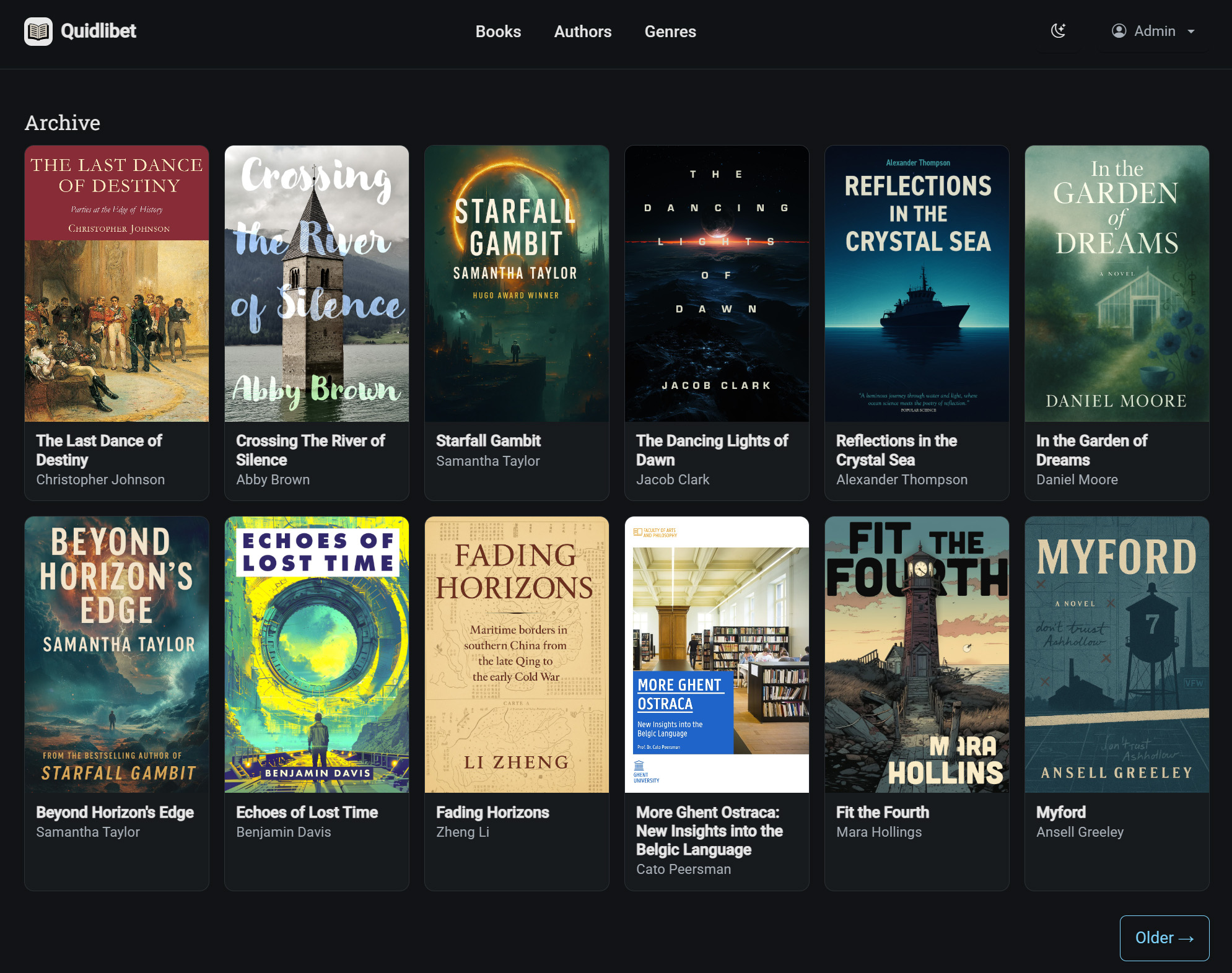Open The Last Dance of Destiny cover
This screenshot has width=1232, height=973.
coord(116,284)
